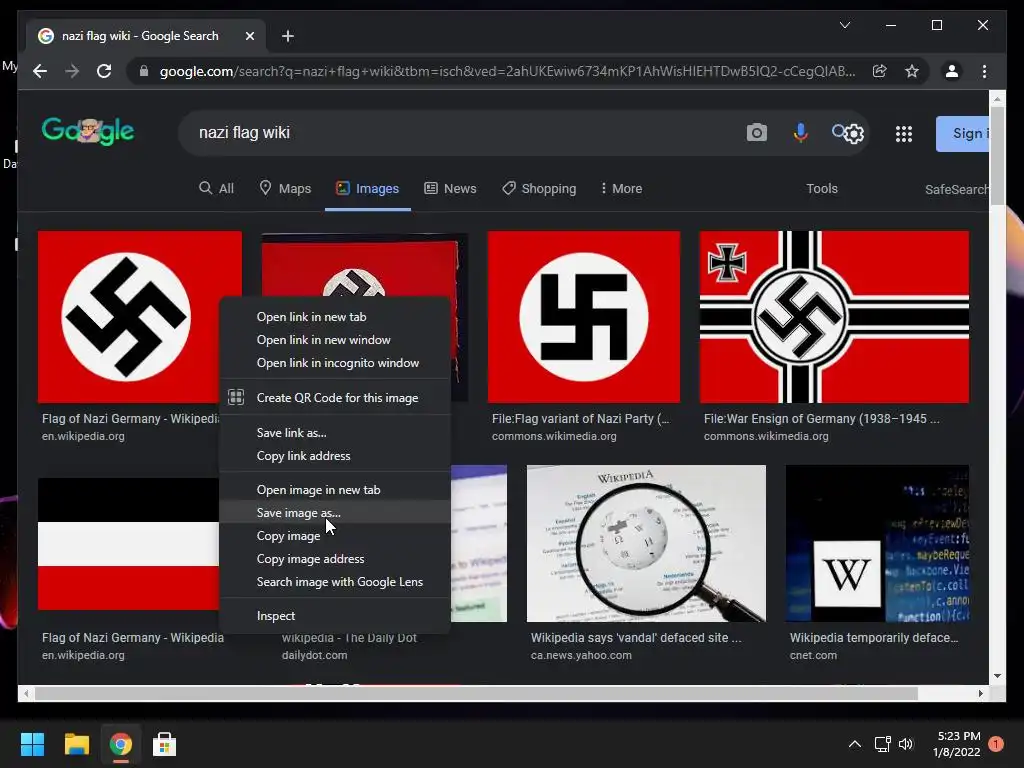1024x768 pixels.
Task: Reload the page with the refresh icon
Action: tap(104, 71)
